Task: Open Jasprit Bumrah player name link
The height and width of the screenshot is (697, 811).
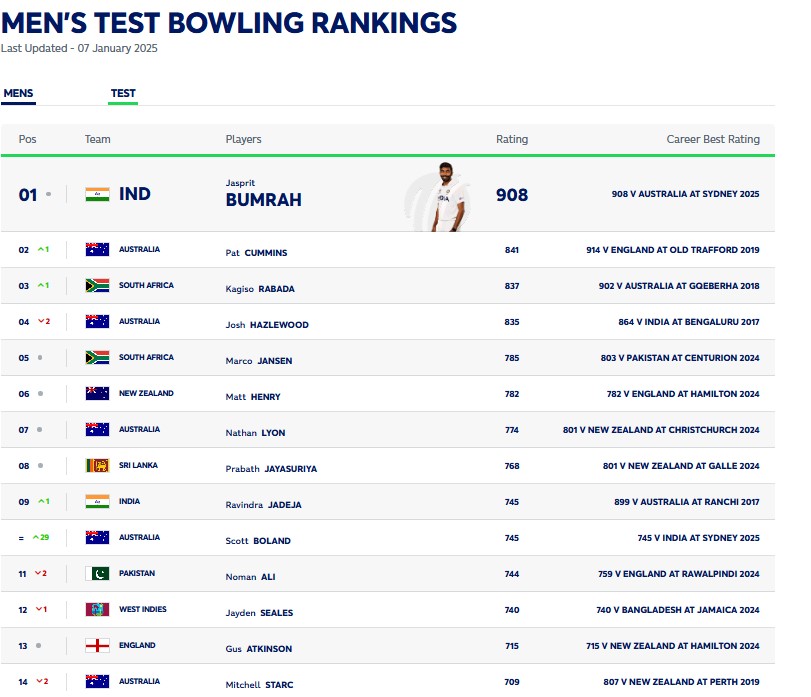Action: [x=263, y=194]
